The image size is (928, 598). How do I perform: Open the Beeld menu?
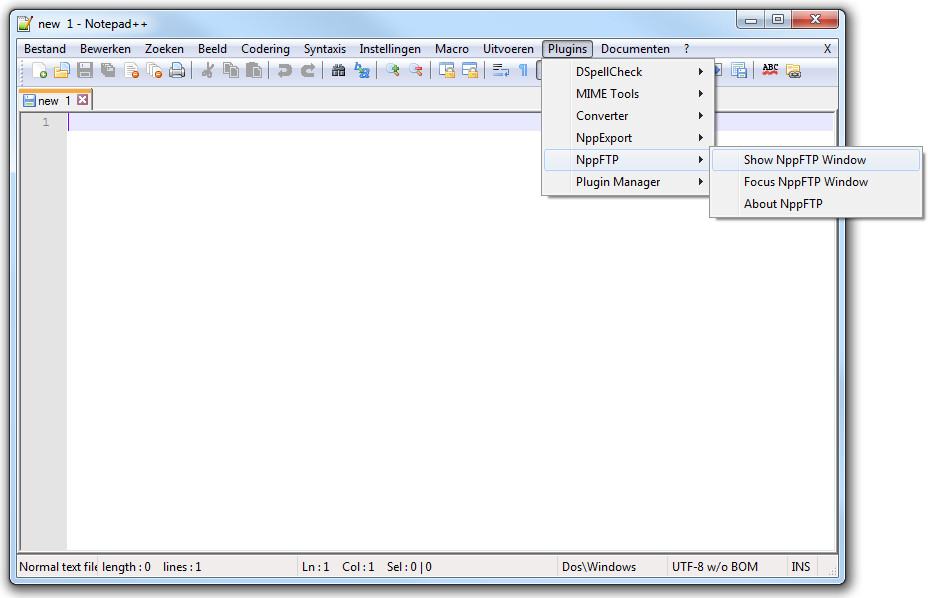coord(212,49)
